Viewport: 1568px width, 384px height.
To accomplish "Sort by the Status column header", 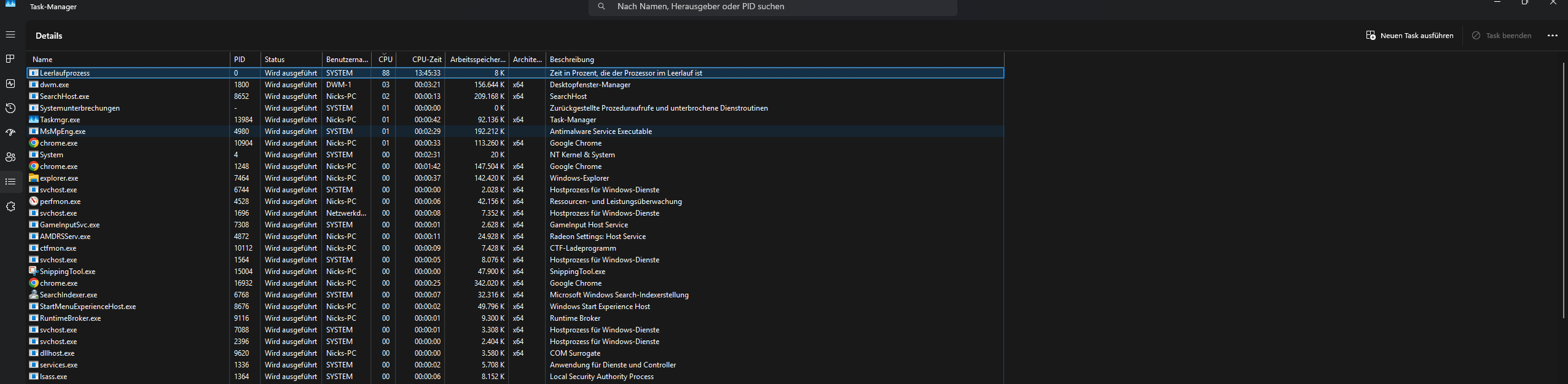I will [291, 60].
